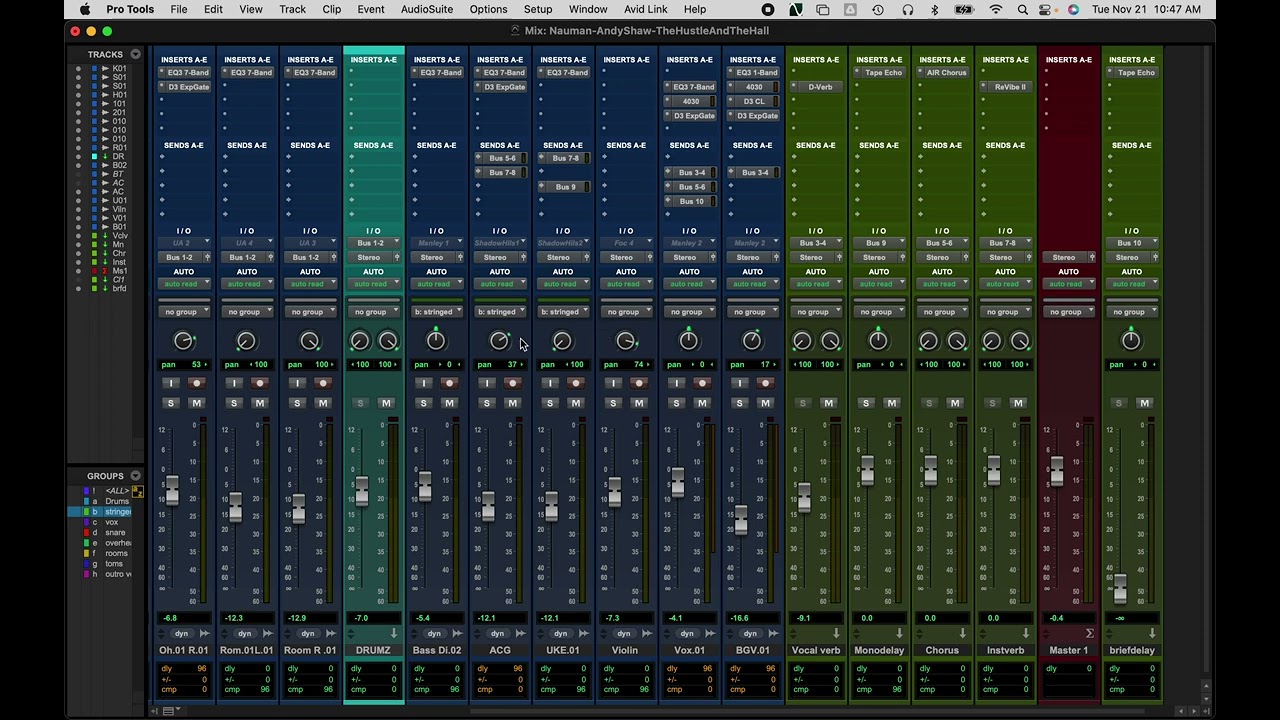Click the group a-z sort icon in Groups
1280x720 pixels.
pos(137,491)
